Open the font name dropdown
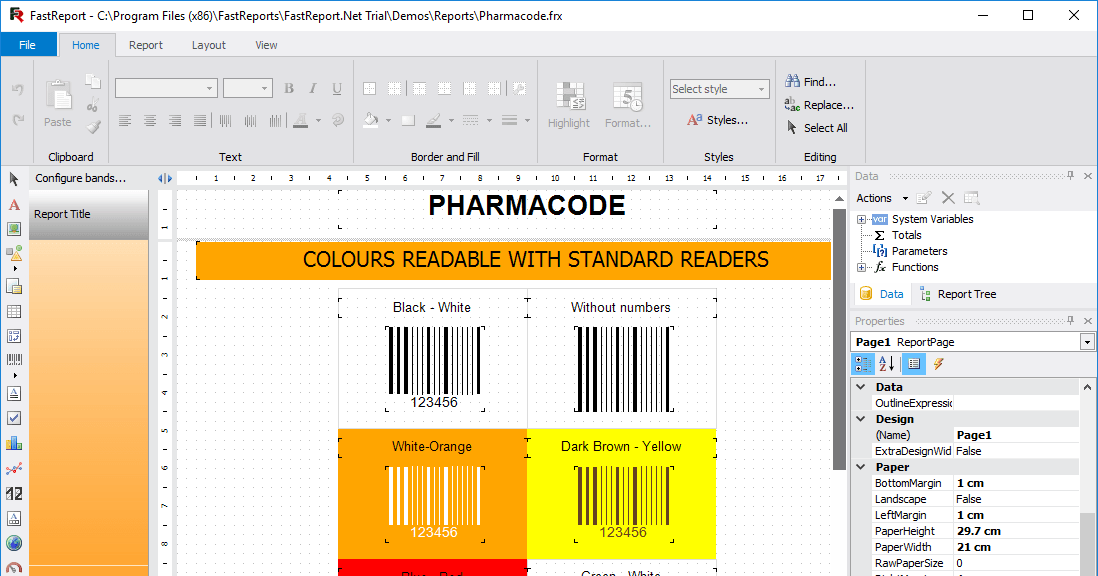Screen dimensions: 1098x576 pyautogui.click(x=209, y=88)
